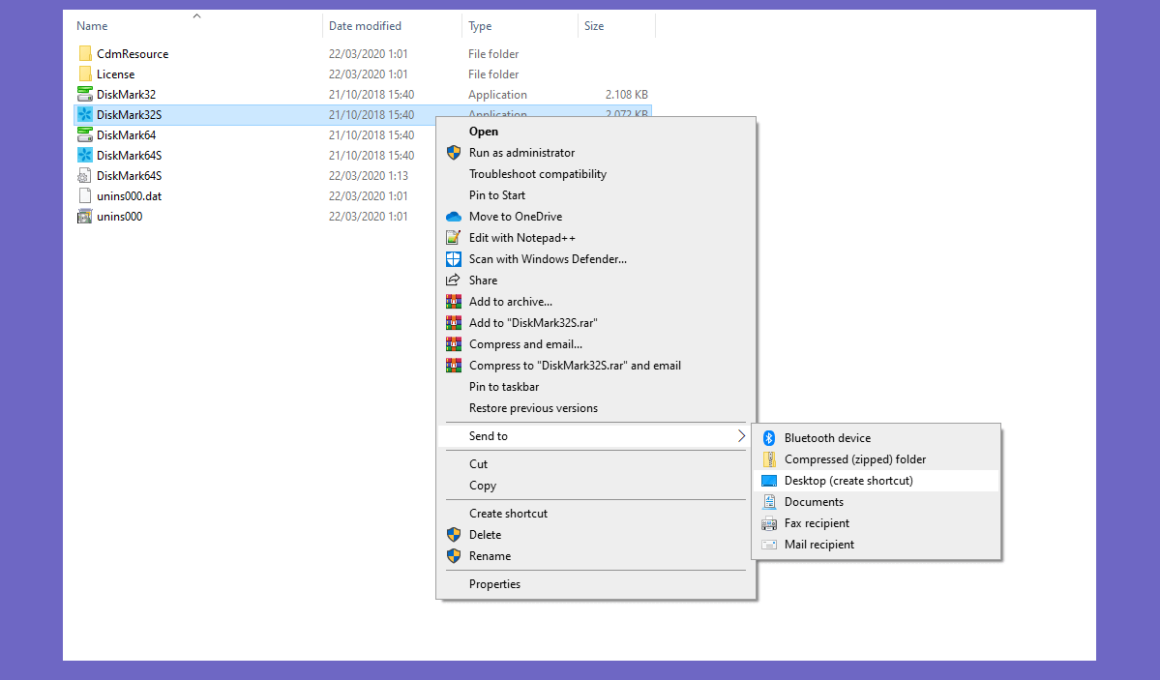This screenshot has width=1160, height=680.
Task: Select Pin to Start
Action: (497, 195)
